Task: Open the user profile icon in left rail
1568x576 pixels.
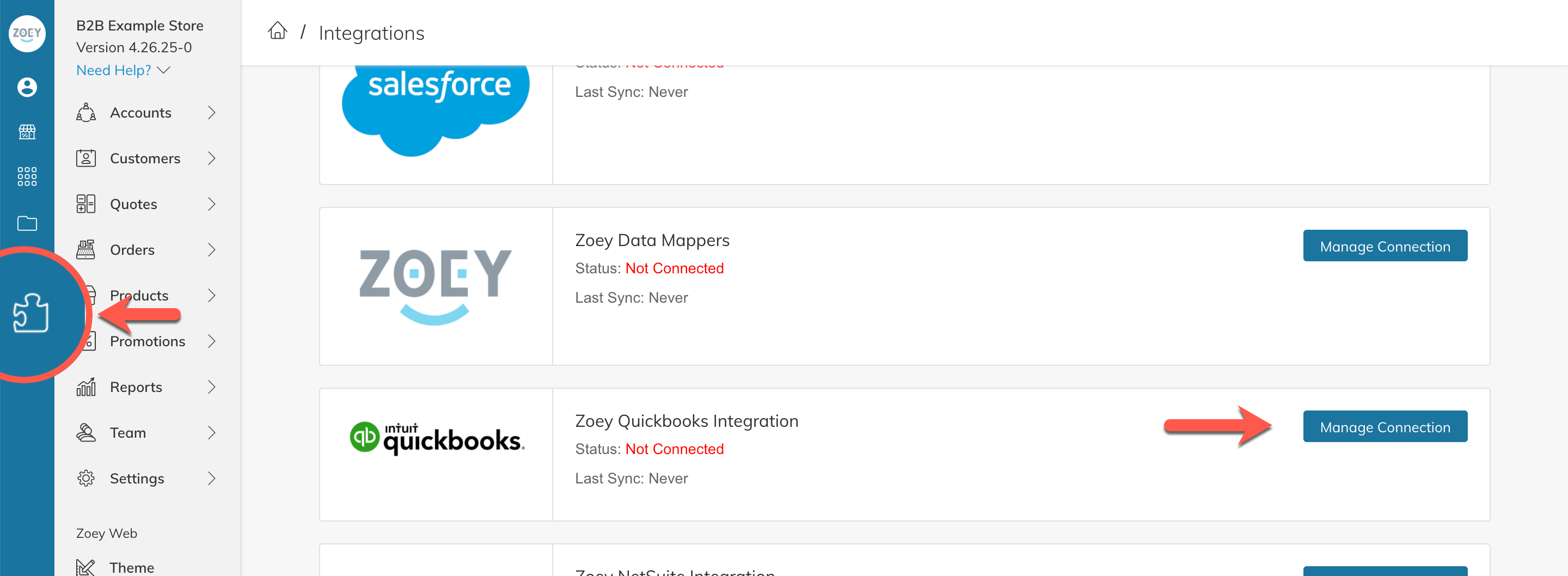Action: coord(27,87)
